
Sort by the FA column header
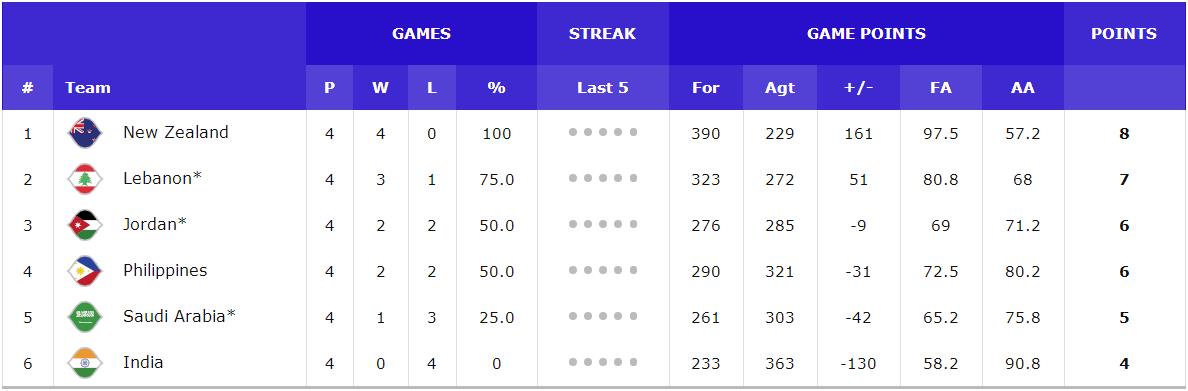coord(941,88)
